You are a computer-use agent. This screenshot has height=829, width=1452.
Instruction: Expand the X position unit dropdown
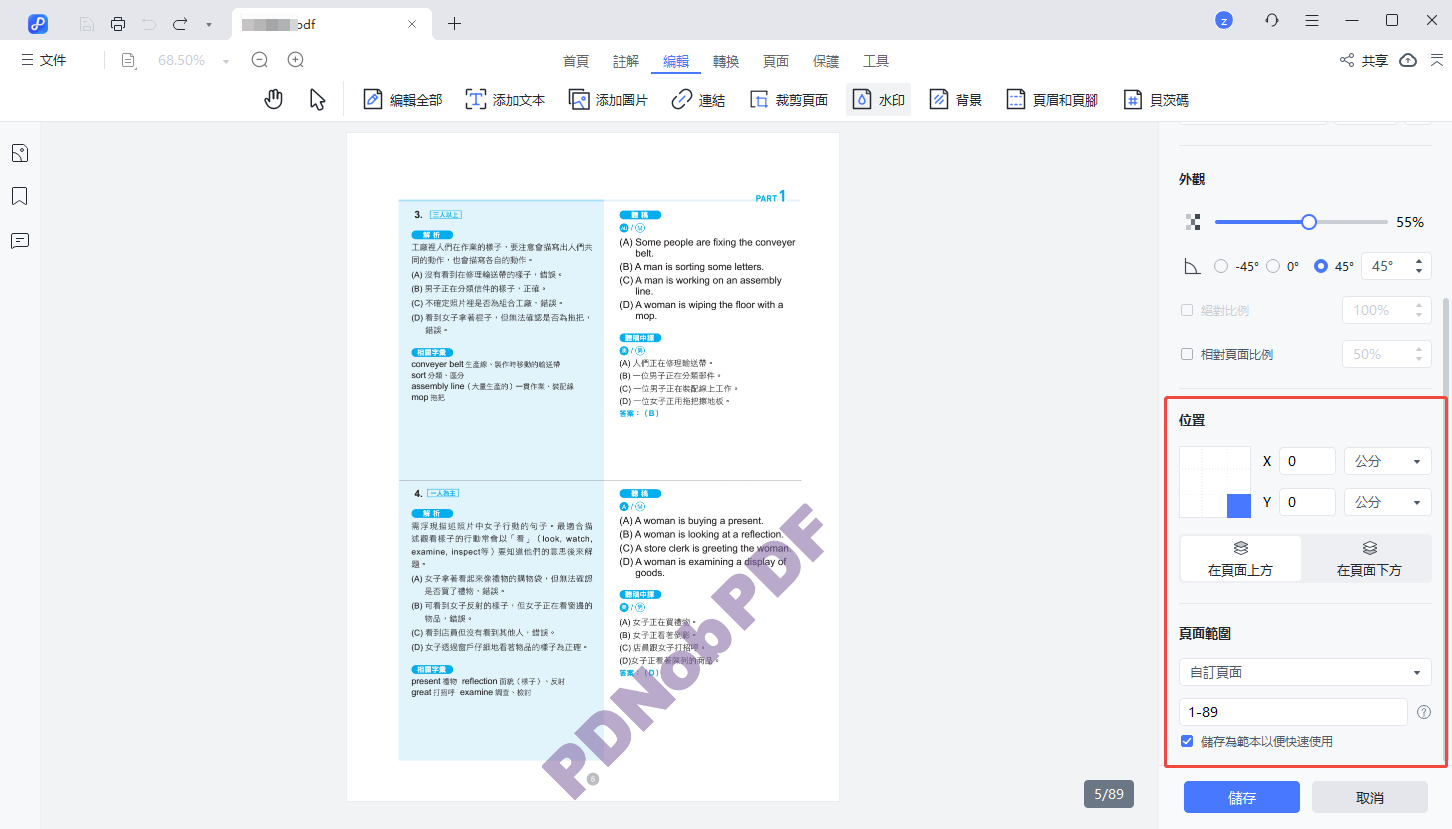(x=1387, y=461)
